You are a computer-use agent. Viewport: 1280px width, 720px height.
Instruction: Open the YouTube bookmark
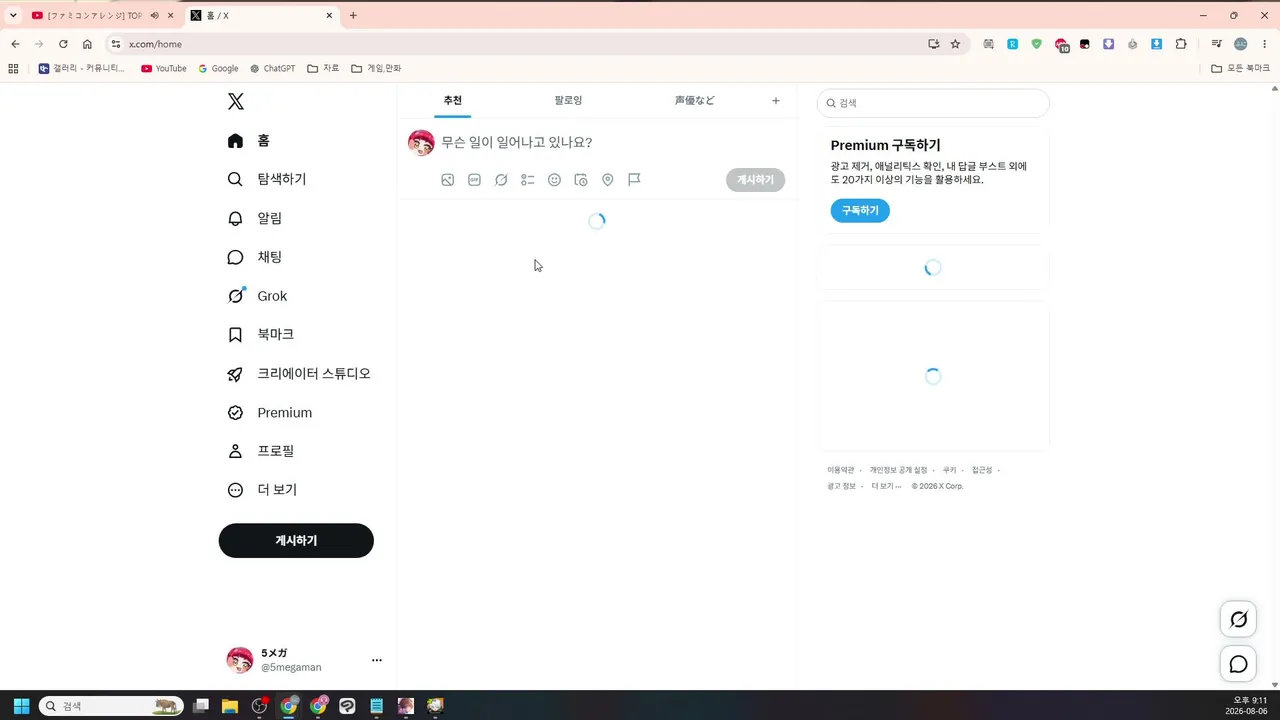pos(164,69)
